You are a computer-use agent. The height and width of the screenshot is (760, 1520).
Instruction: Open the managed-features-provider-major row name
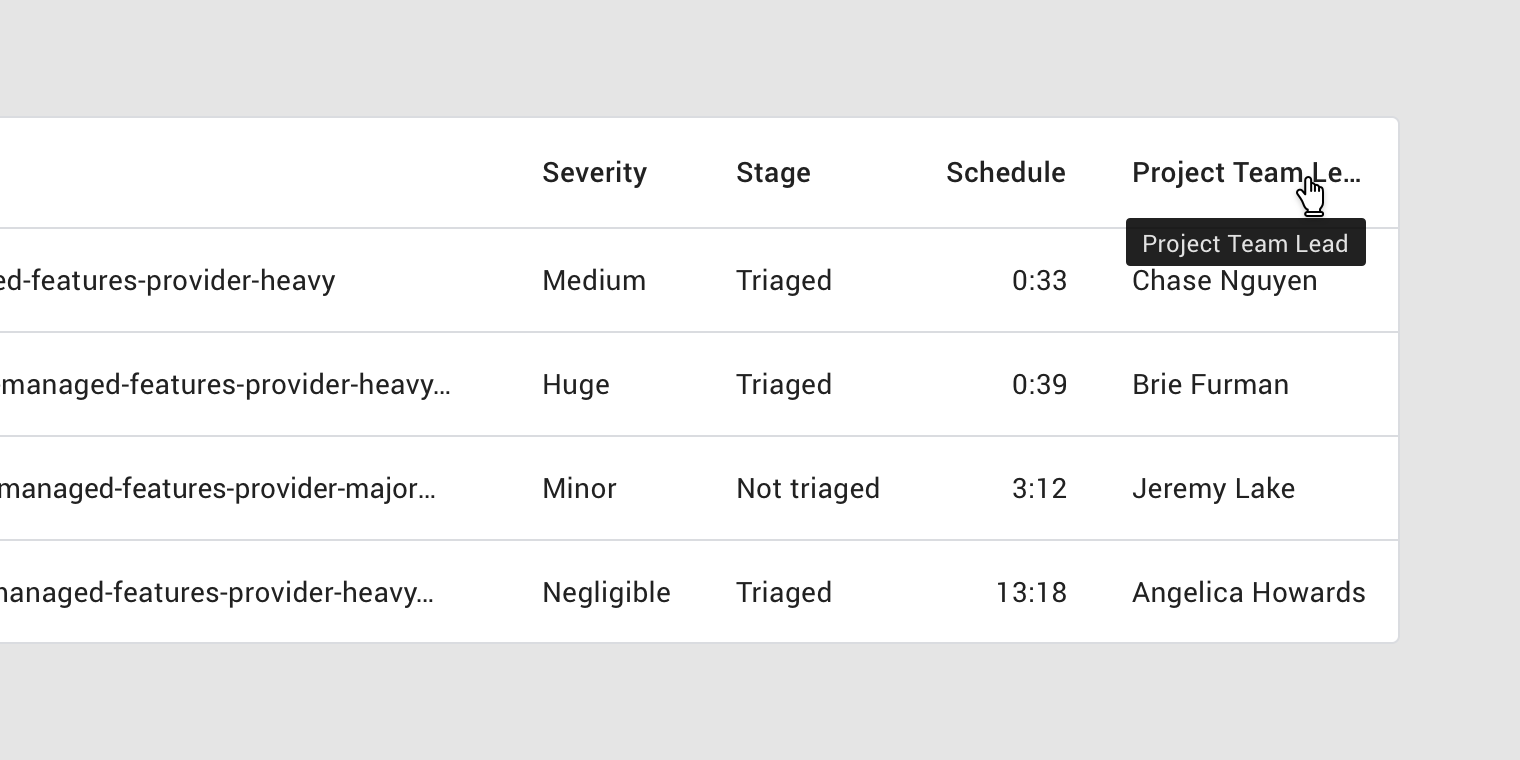pyautogui.click(x=218, y=489)
